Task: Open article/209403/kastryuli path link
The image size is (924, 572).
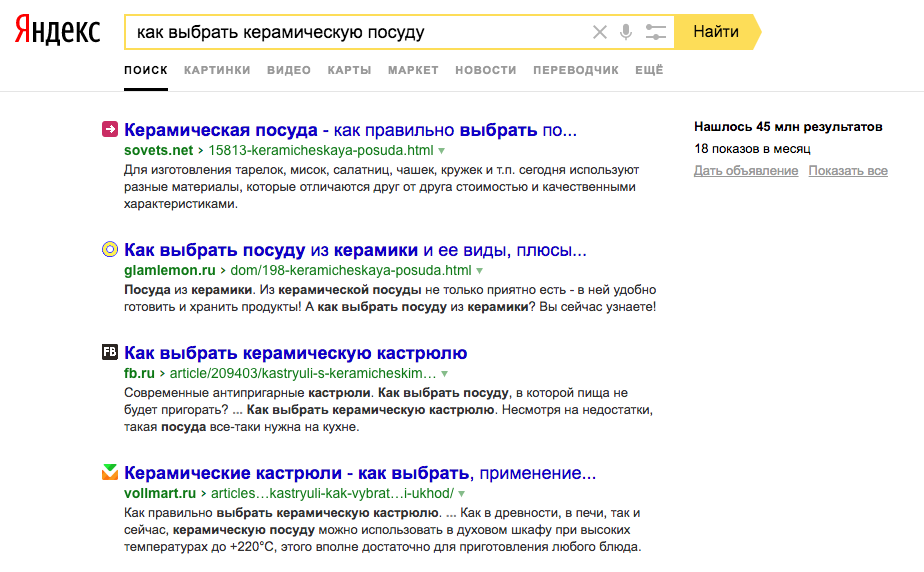Action: tap(303, 373)
